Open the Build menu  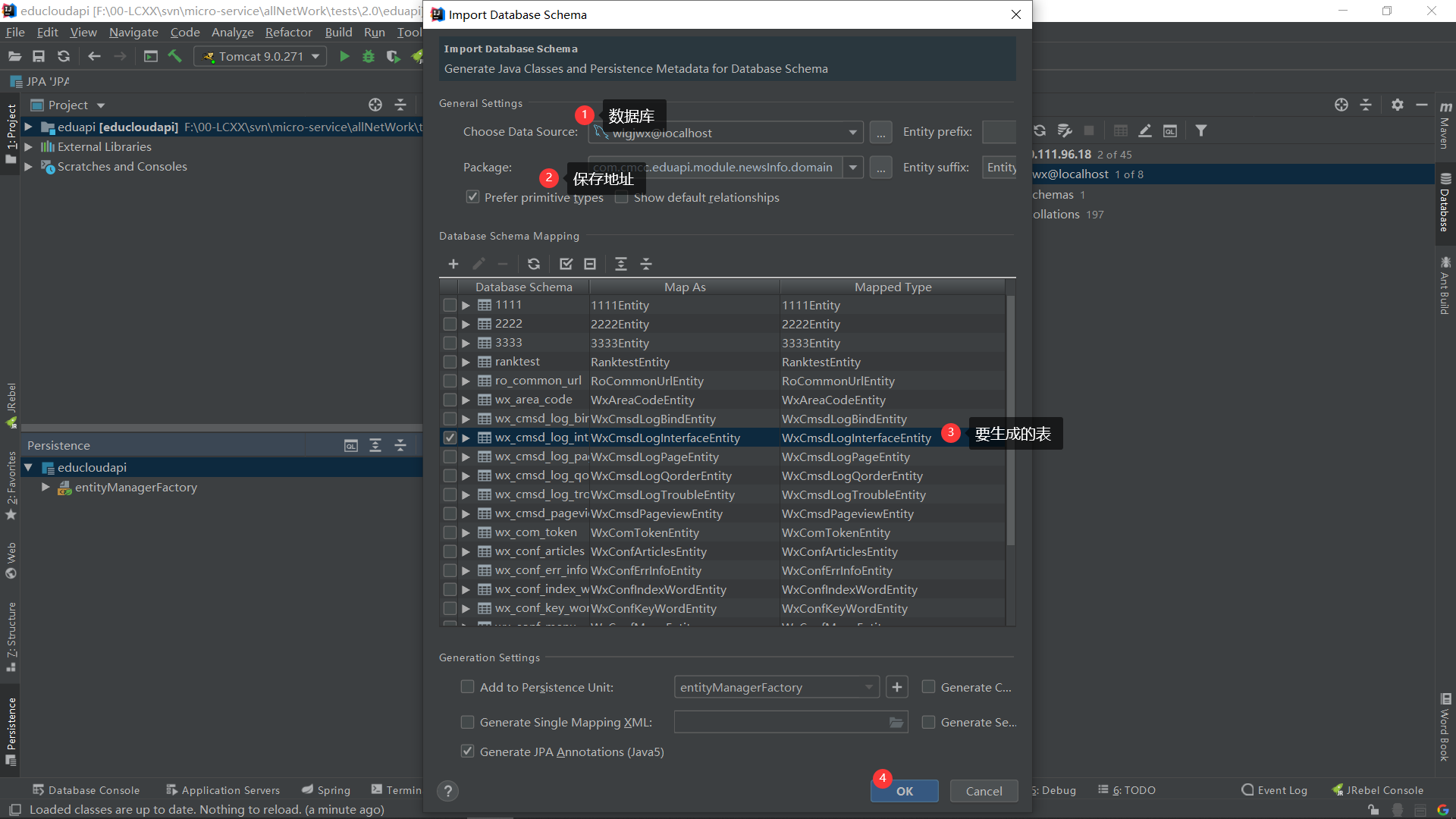coord(338,32)
